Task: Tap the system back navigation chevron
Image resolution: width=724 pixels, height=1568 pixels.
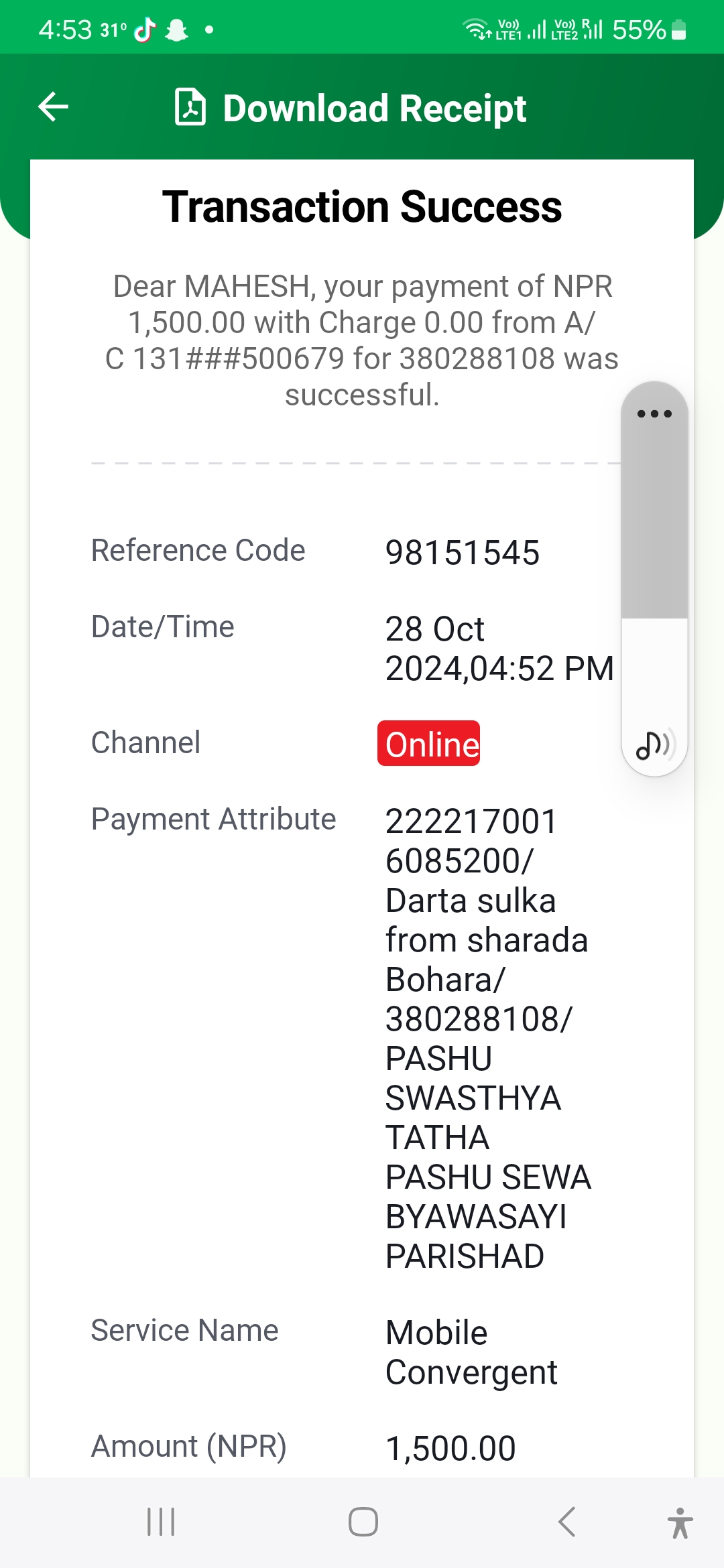Action: (x=566, y=1522)
